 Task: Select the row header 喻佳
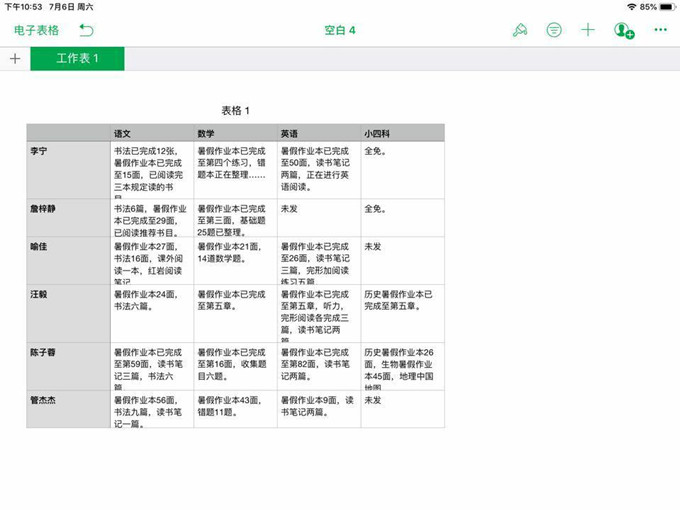pos(69,261)
